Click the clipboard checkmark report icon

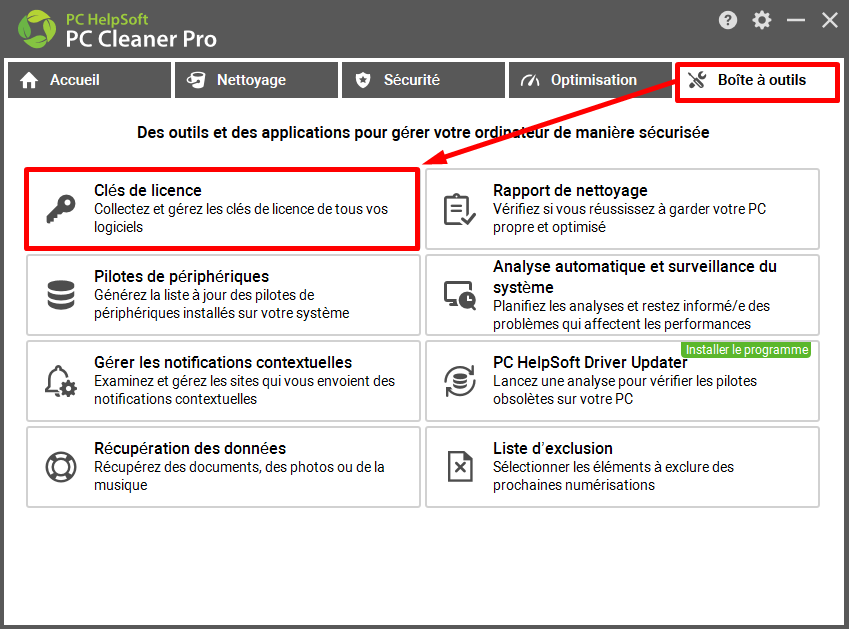tap(460, 209)
